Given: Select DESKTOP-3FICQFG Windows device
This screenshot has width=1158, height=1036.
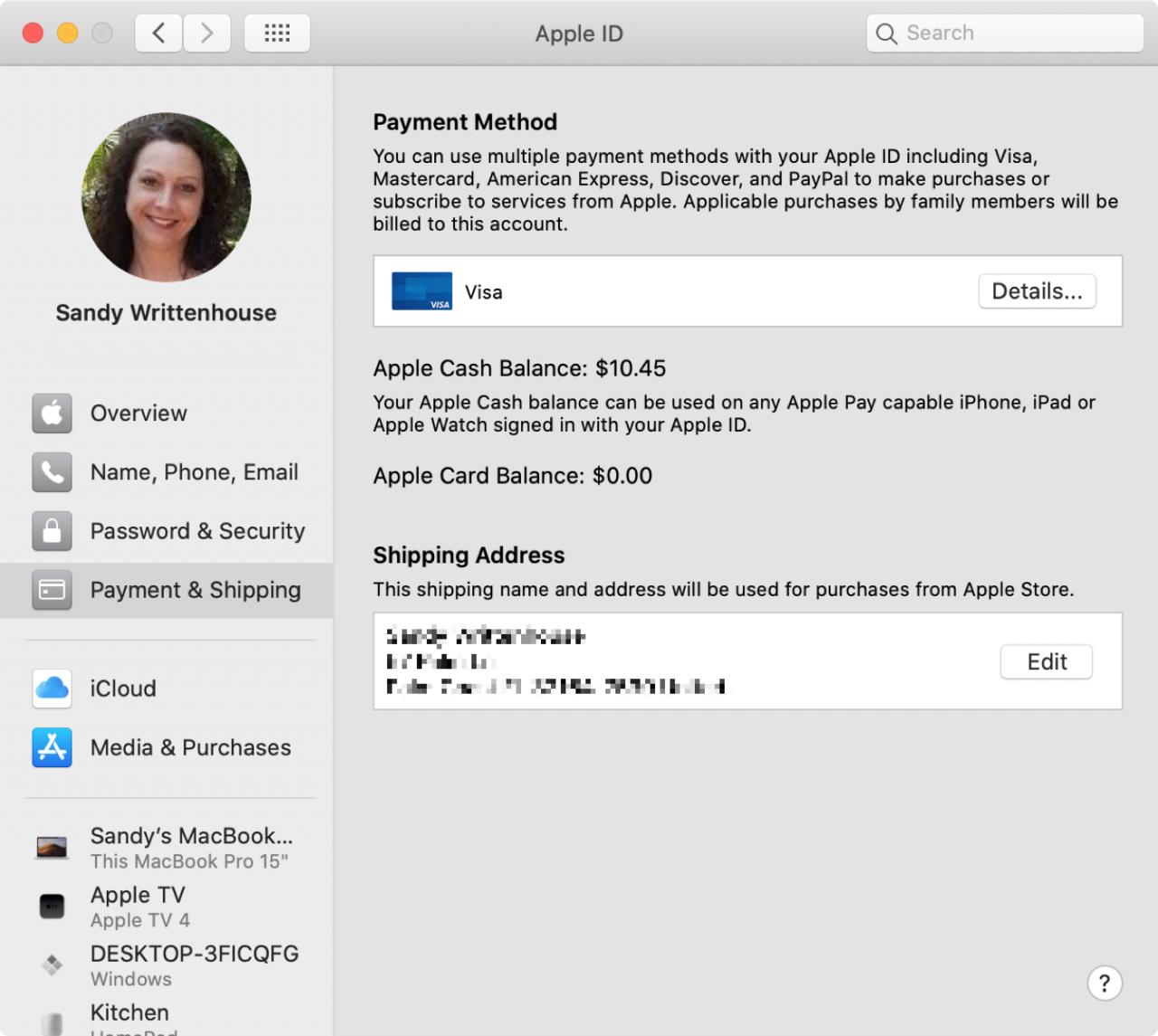Looking at the screenshot, I should coord(166,965).
